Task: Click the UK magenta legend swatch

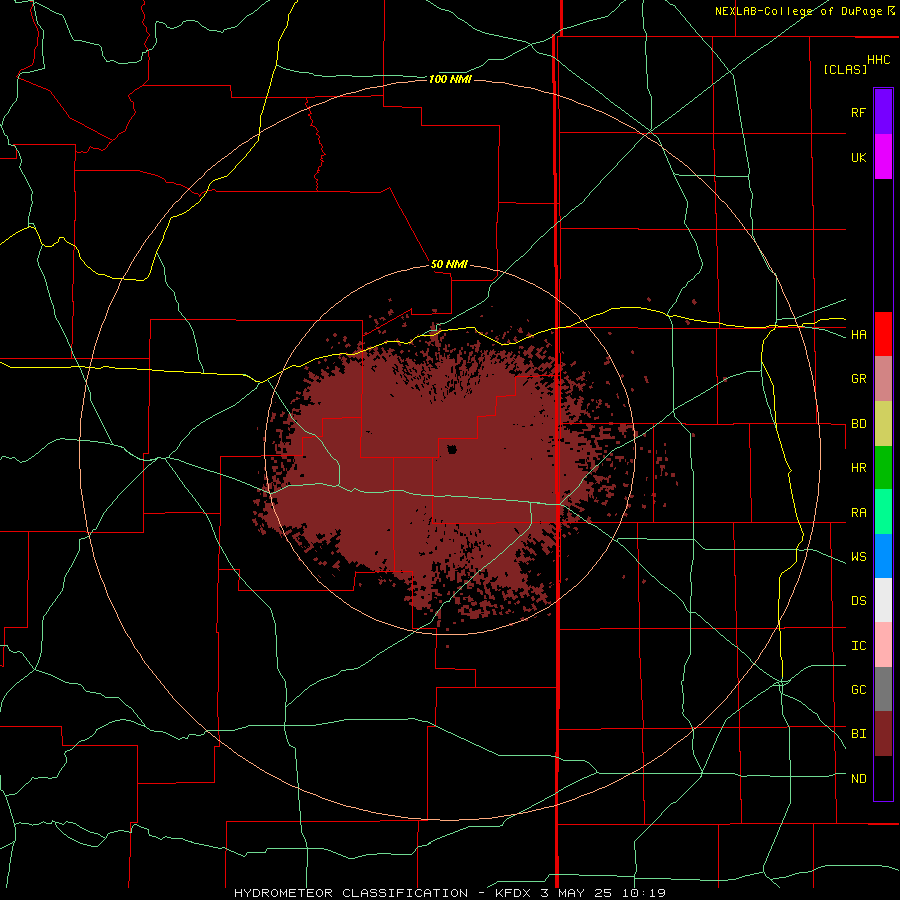Action: [883, 157]
